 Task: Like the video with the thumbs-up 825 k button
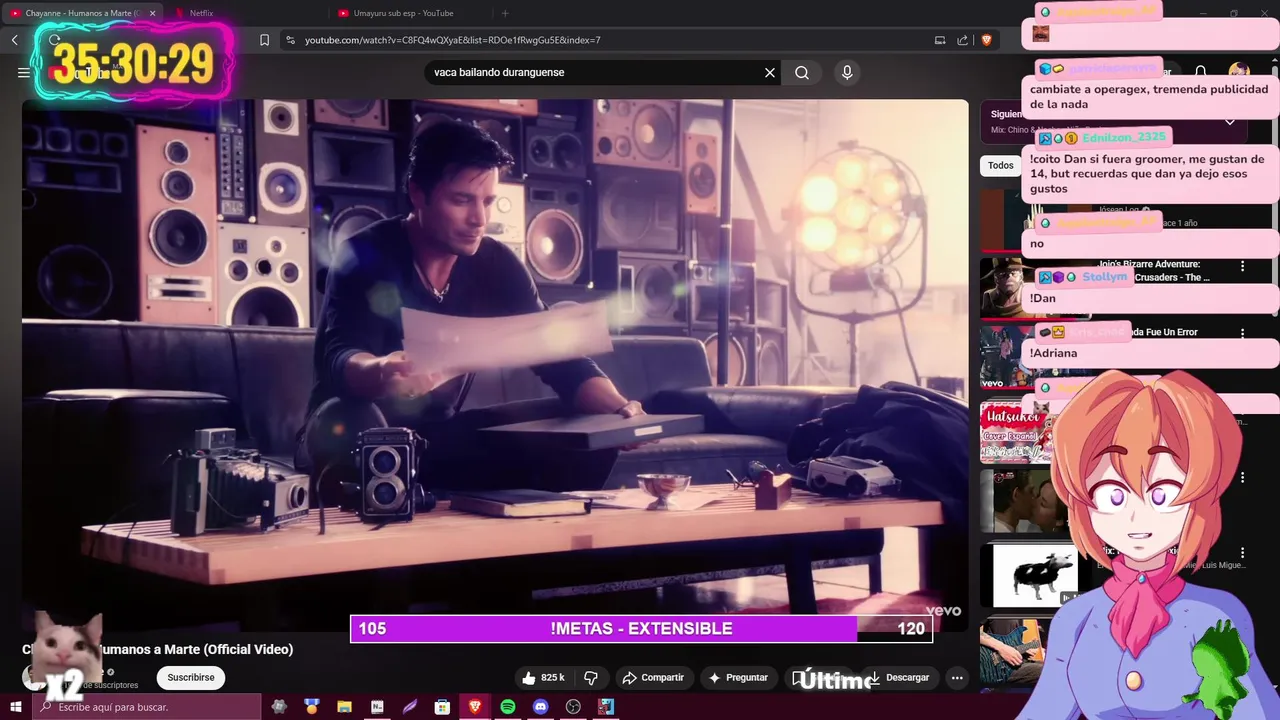[x=543, y=677]
